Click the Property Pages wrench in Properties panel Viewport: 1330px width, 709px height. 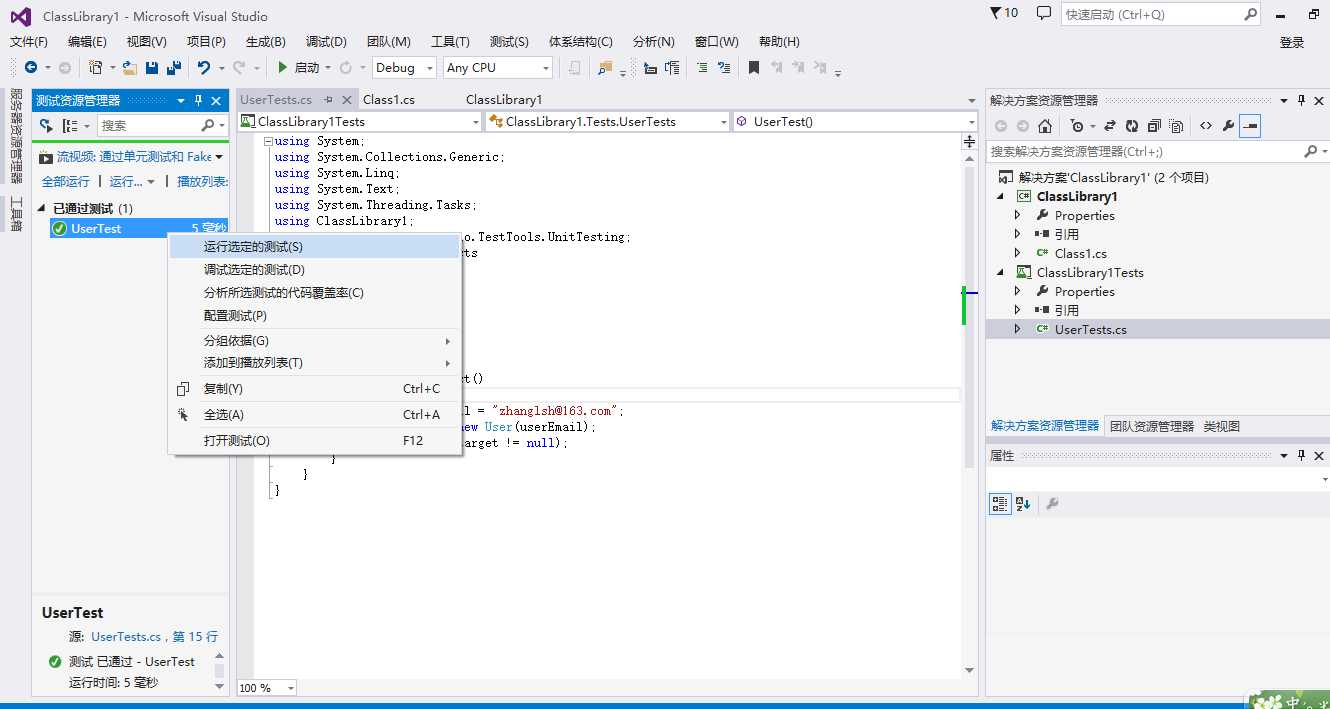pos(1052,504)
